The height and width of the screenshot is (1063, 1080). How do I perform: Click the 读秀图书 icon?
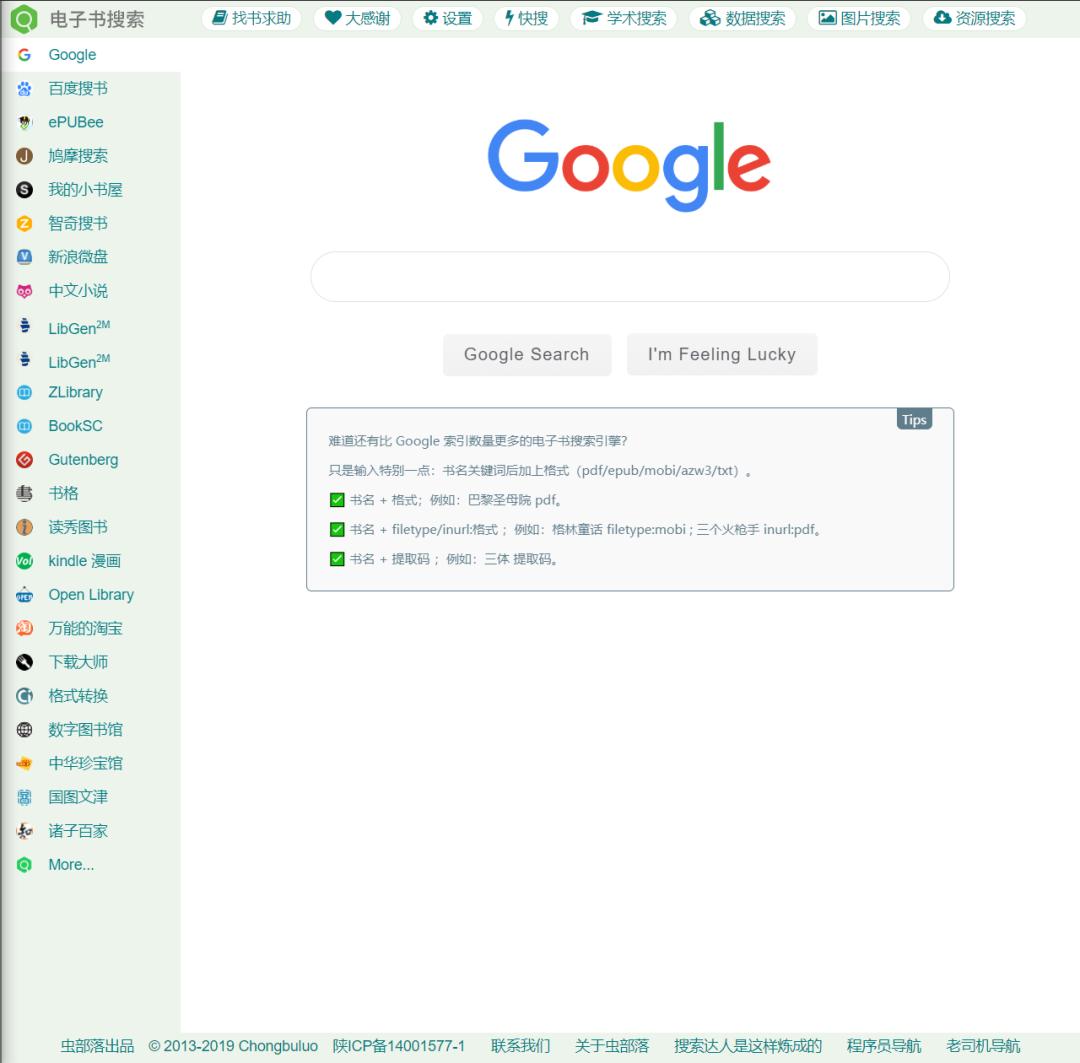pyautogui.click(x=24, y=527)
